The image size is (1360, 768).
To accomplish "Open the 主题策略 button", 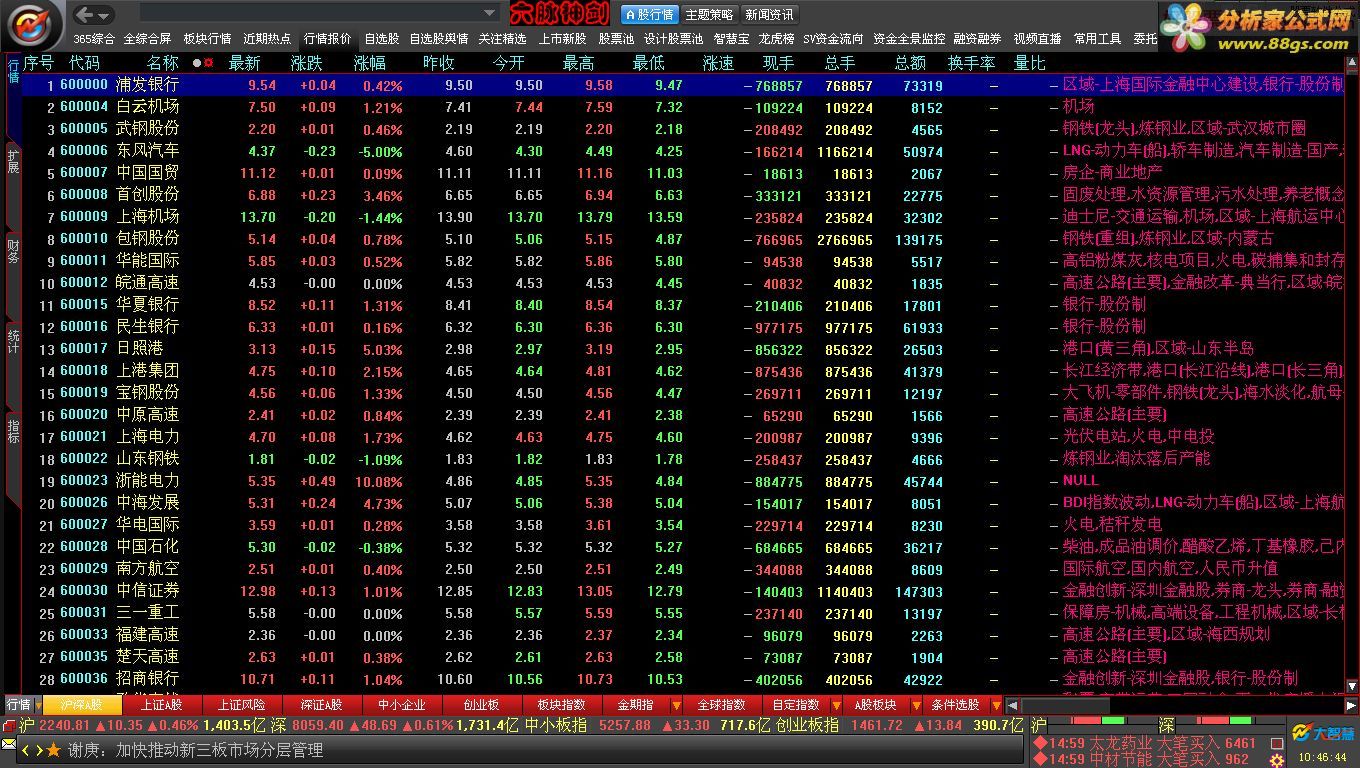I will 709,14.
